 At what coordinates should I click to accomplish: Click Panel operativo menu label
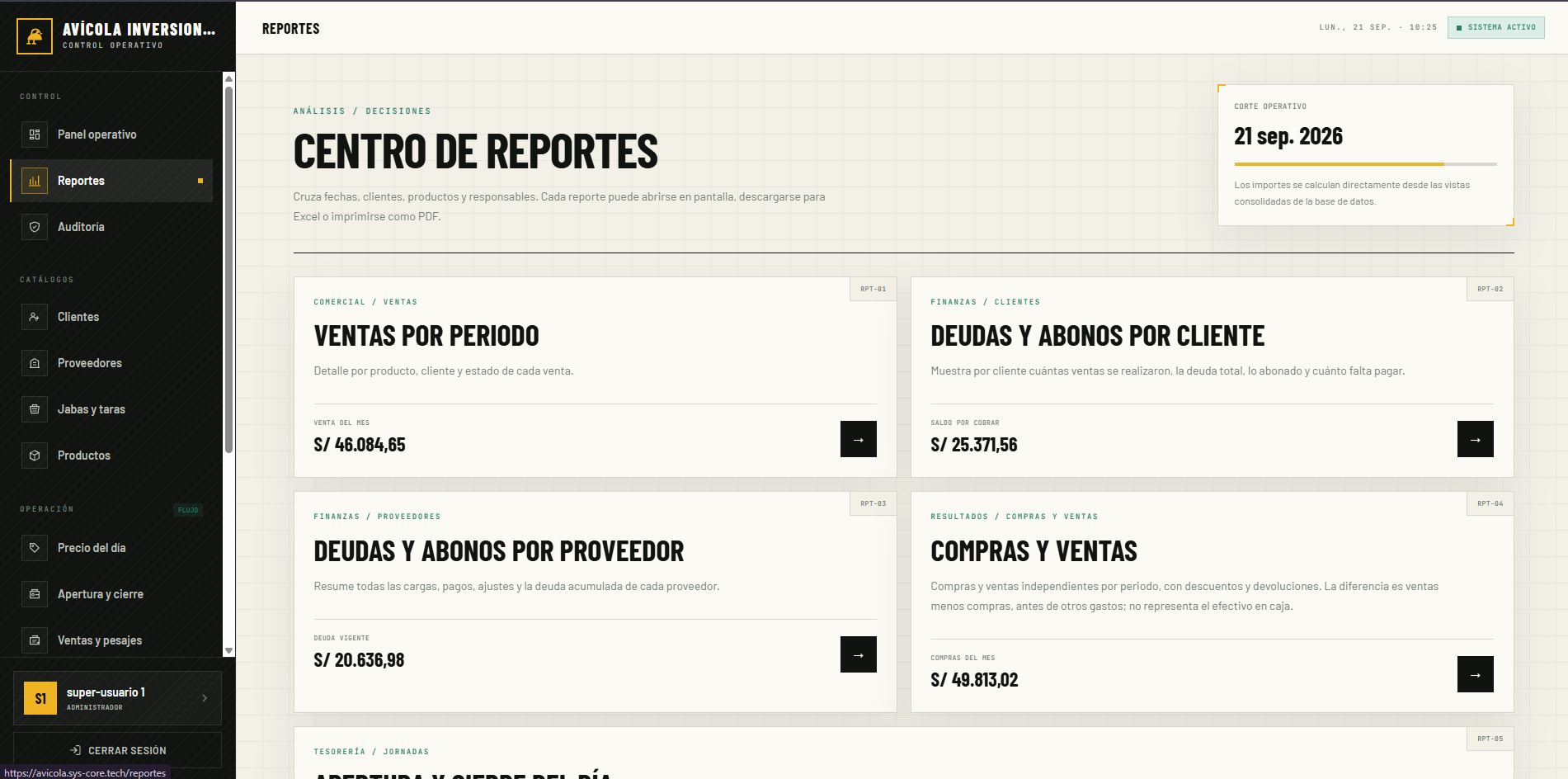(97, 135)
